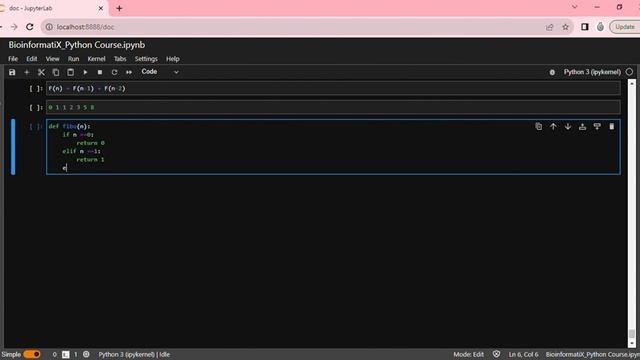Image resolution: width=640 pixels, height=360 pixels.
Task: Click the F(n) formula cell input
Action: (333, 88)
